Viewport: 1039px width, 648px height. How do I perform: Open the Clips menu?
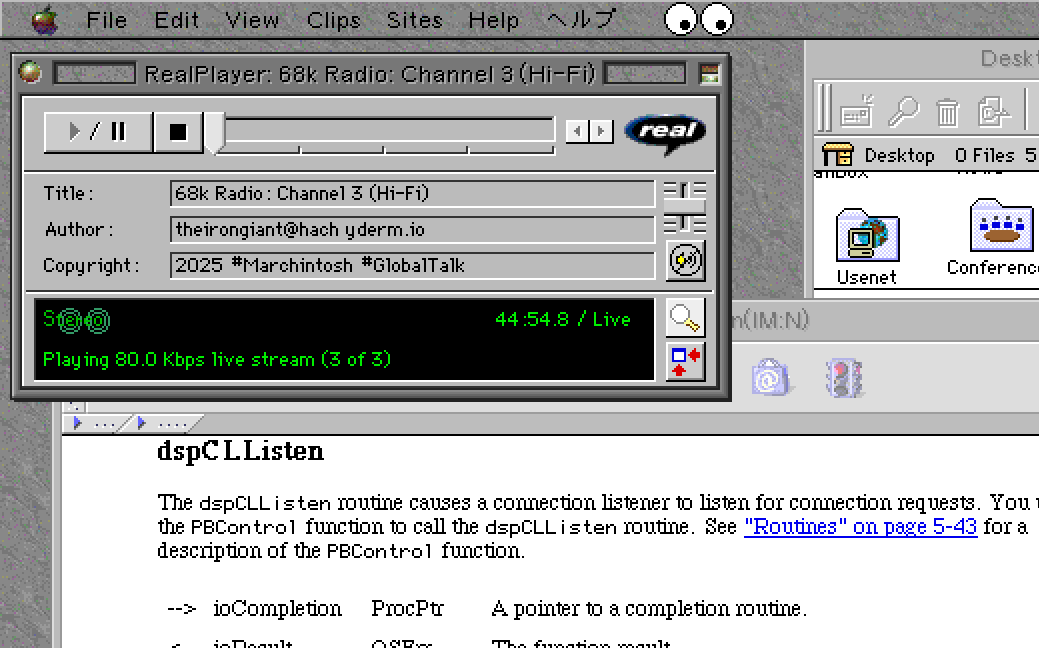tap(333, 20)
